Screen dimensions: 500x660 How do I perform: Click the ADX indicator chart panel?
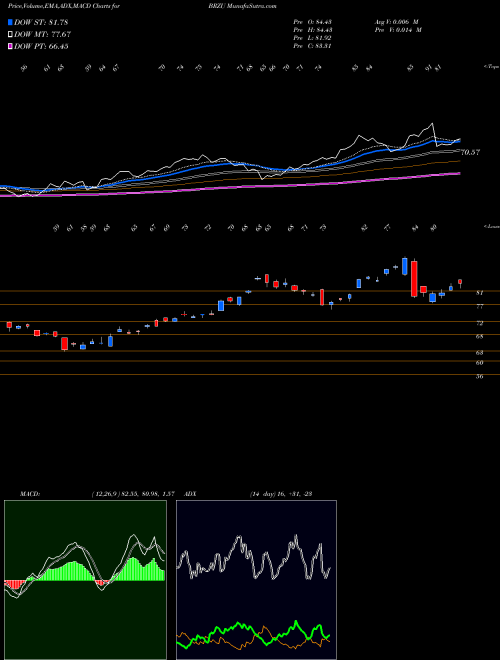256,580
